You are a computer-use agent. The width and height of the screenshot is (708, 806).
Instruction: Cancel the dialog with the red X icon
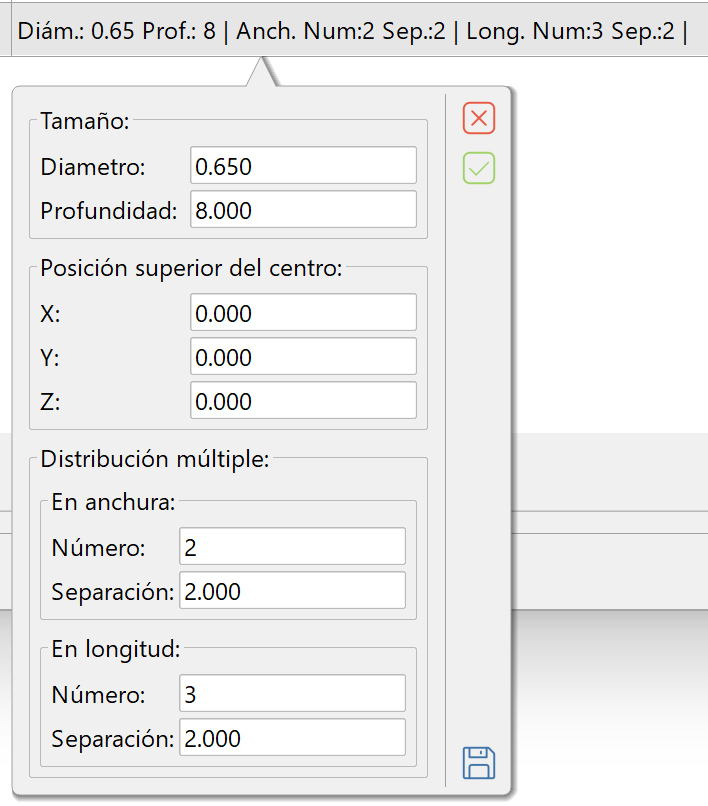(x=479, y=119)
